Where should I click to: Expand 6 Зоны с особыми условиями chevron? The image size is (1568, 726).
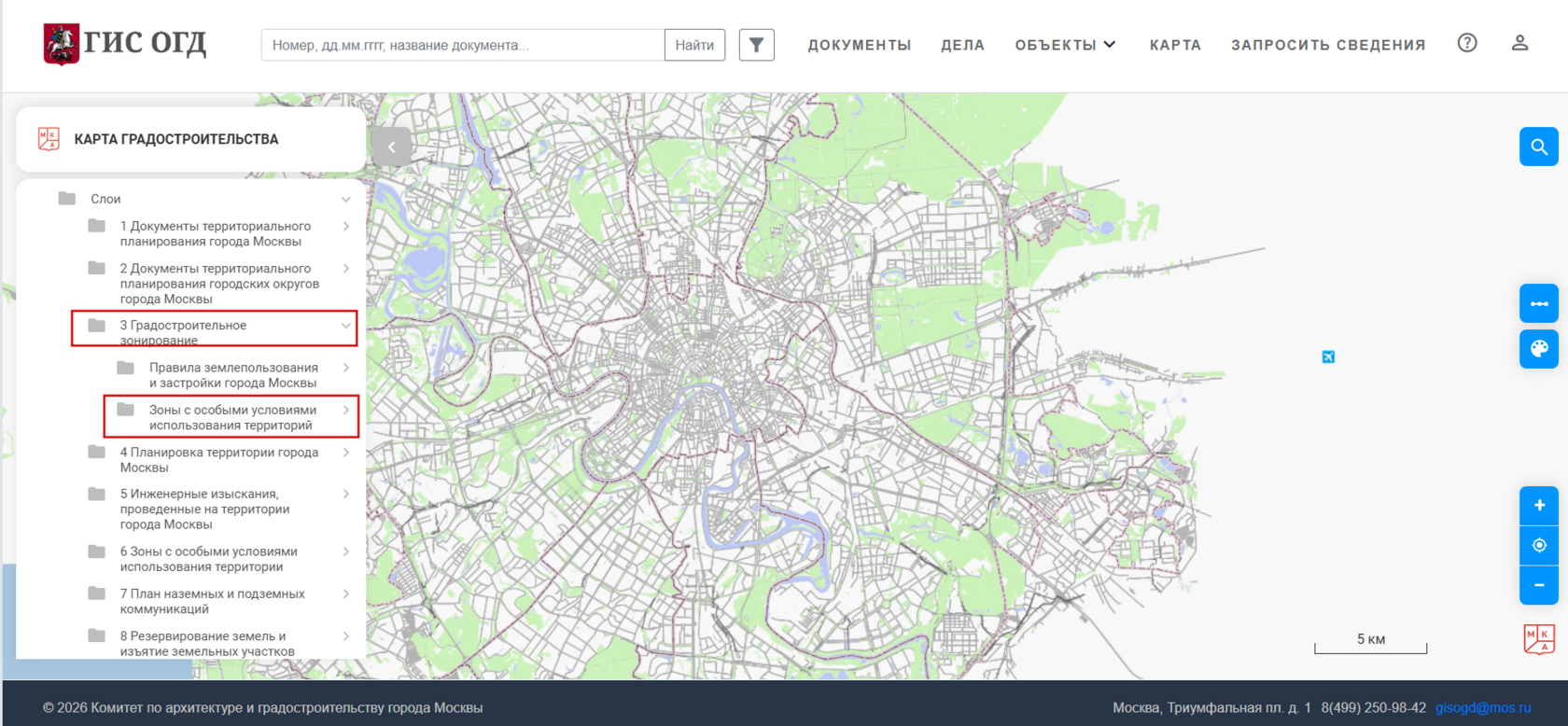click(x=346, y=551)
